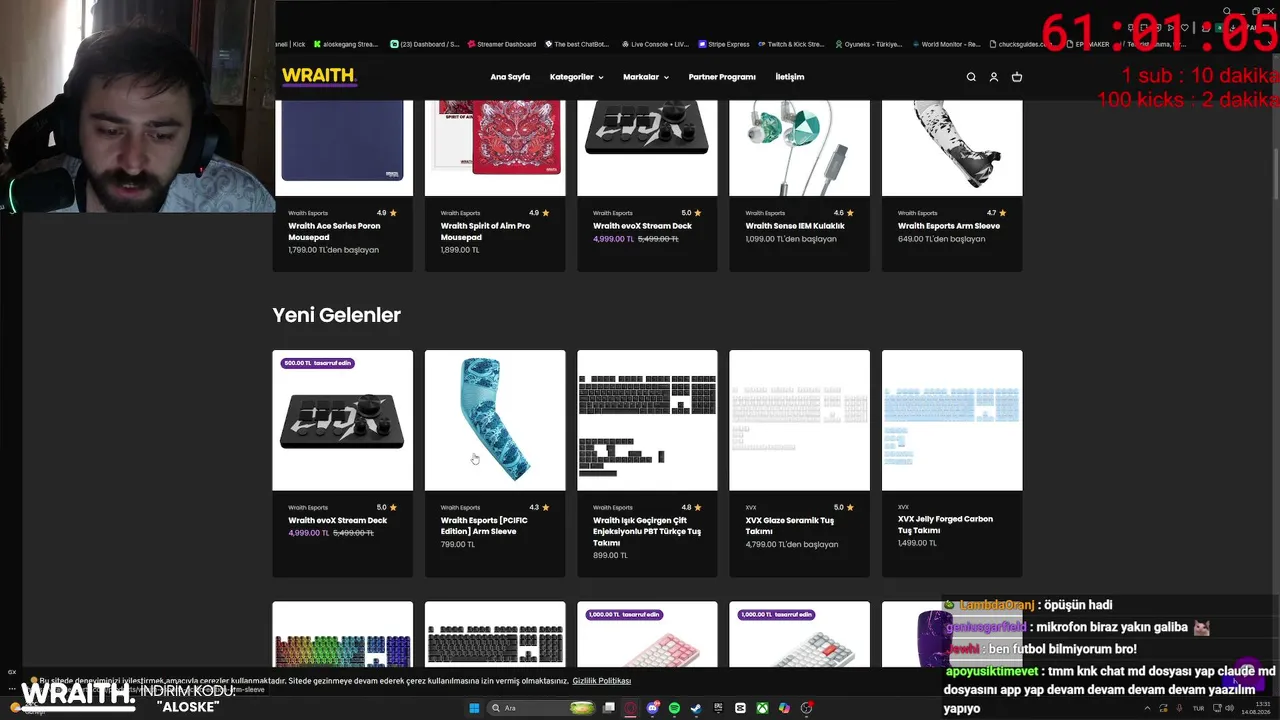Screen dimensions: 1280x720
Task: Click the 899.00 TL price text
Action: click(x=610, y=556)
